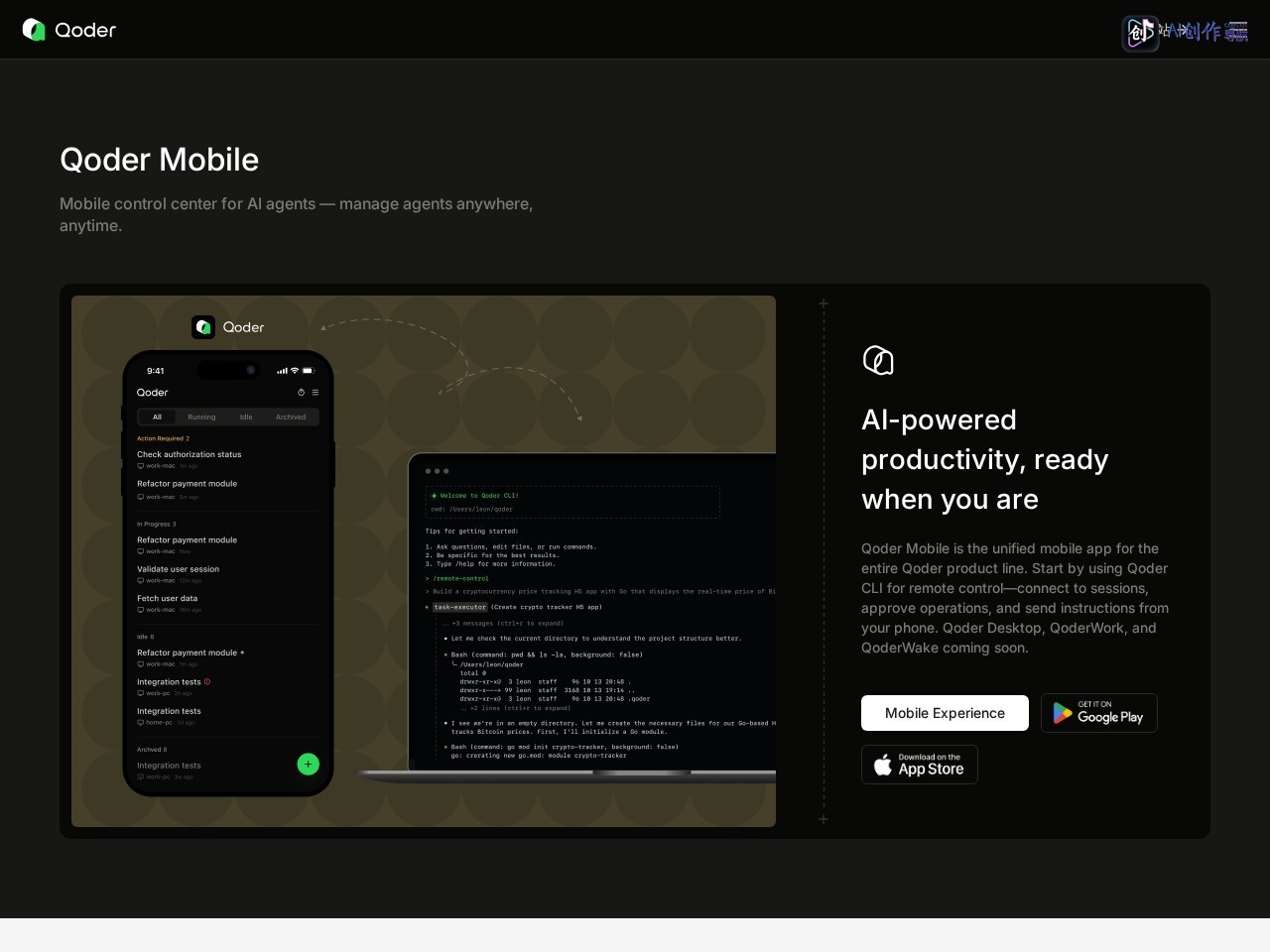Click the 'Validate user session' task row
This screenshot has height=952, width=1270.
click(x=227, y=574)
